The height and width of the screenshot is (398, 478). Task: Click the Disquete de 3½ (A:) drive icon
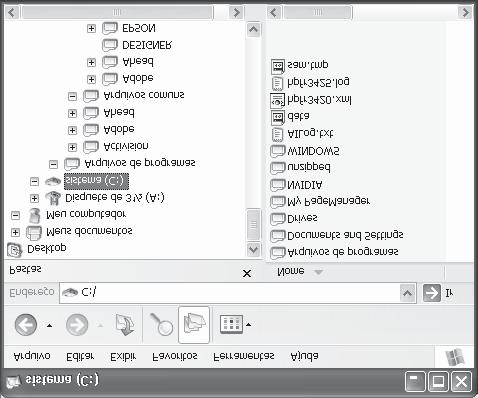click(53, 198)
